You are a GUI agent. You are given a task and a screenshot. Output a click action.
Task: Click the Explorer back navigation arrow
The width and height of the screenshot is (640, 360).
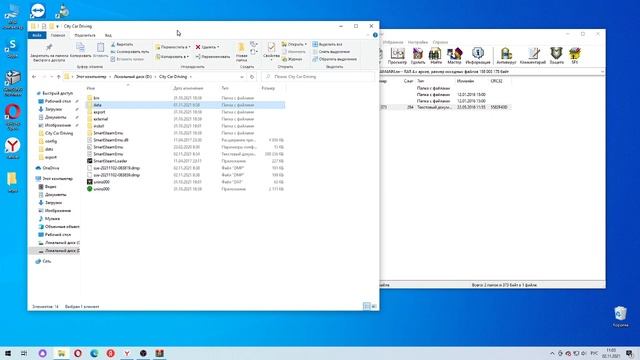[x=34, y=77]
